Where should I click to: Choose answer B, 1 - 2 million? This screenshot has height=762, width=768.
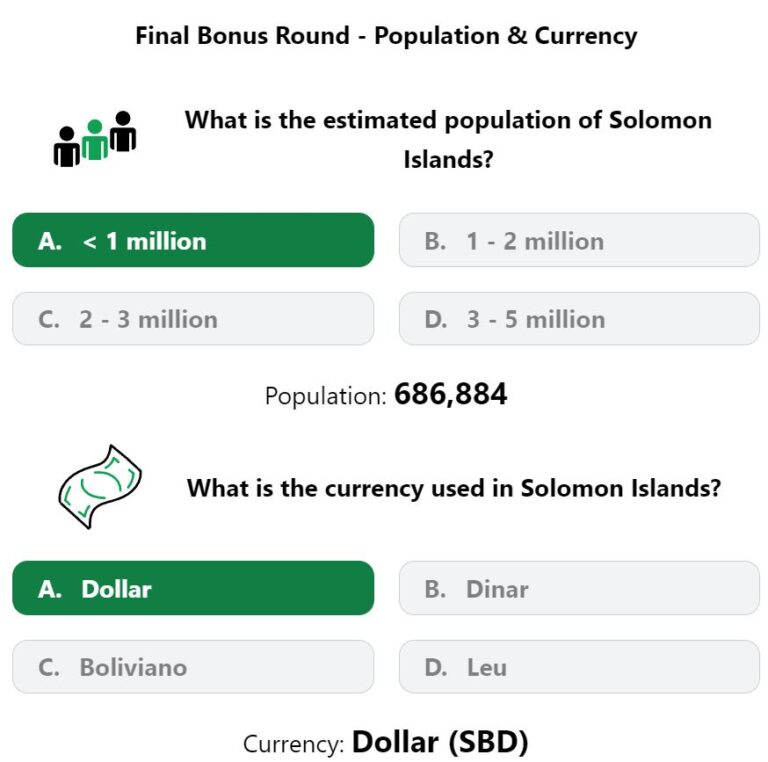(x=579, y=240)
